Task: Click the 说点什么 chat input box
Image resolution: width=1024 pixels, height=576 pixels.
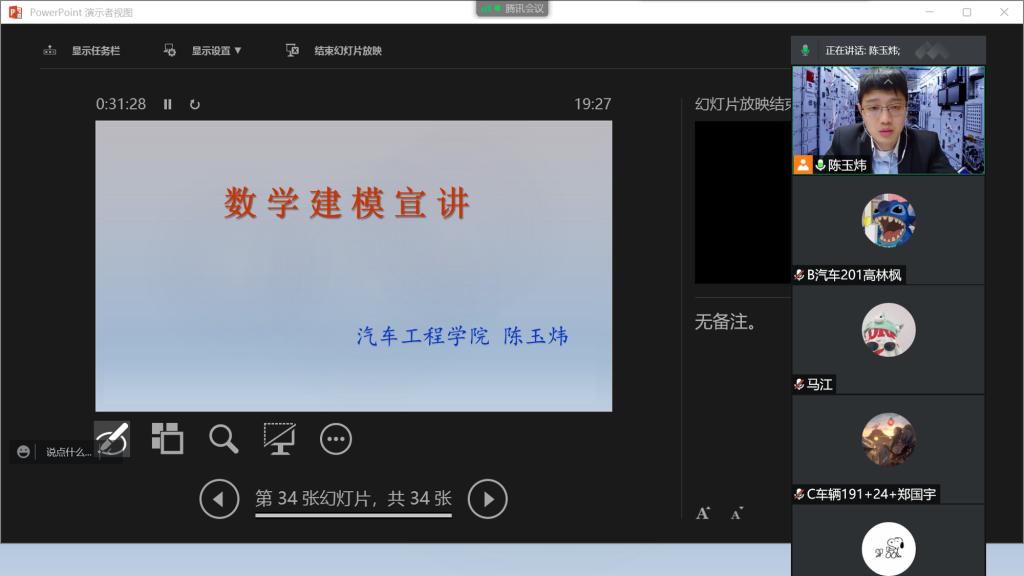Action: (69, 452)
